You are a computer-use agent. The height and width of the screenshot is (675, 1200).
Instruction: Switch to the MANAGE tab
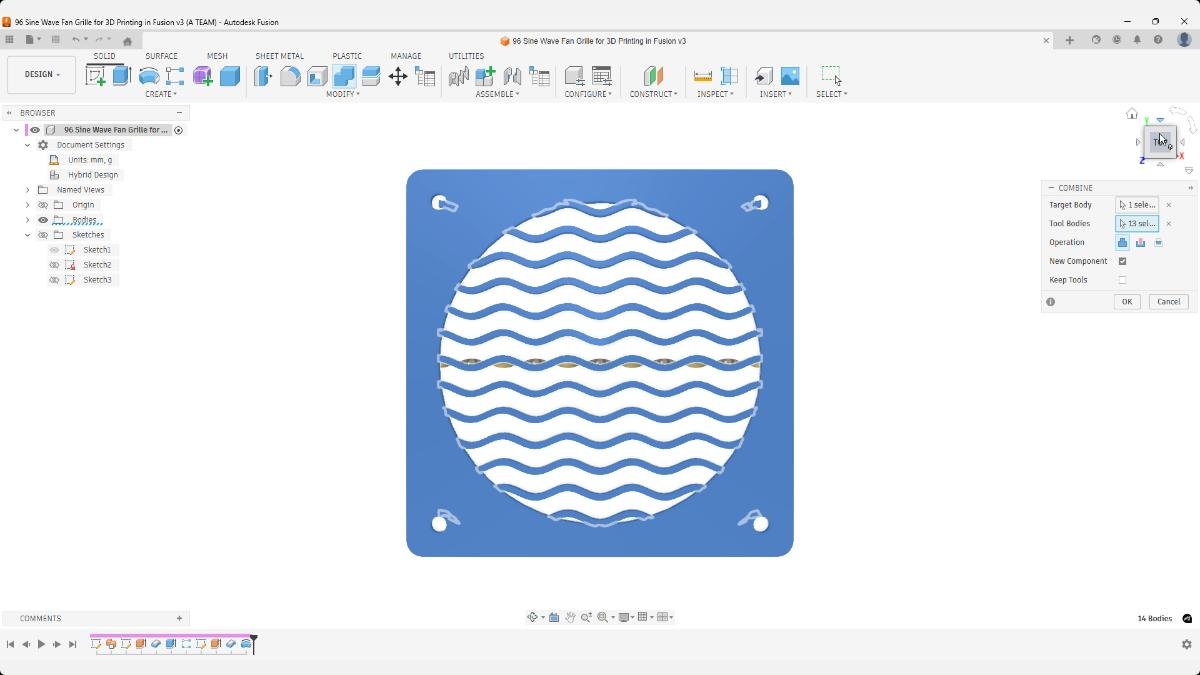point(406,56)
